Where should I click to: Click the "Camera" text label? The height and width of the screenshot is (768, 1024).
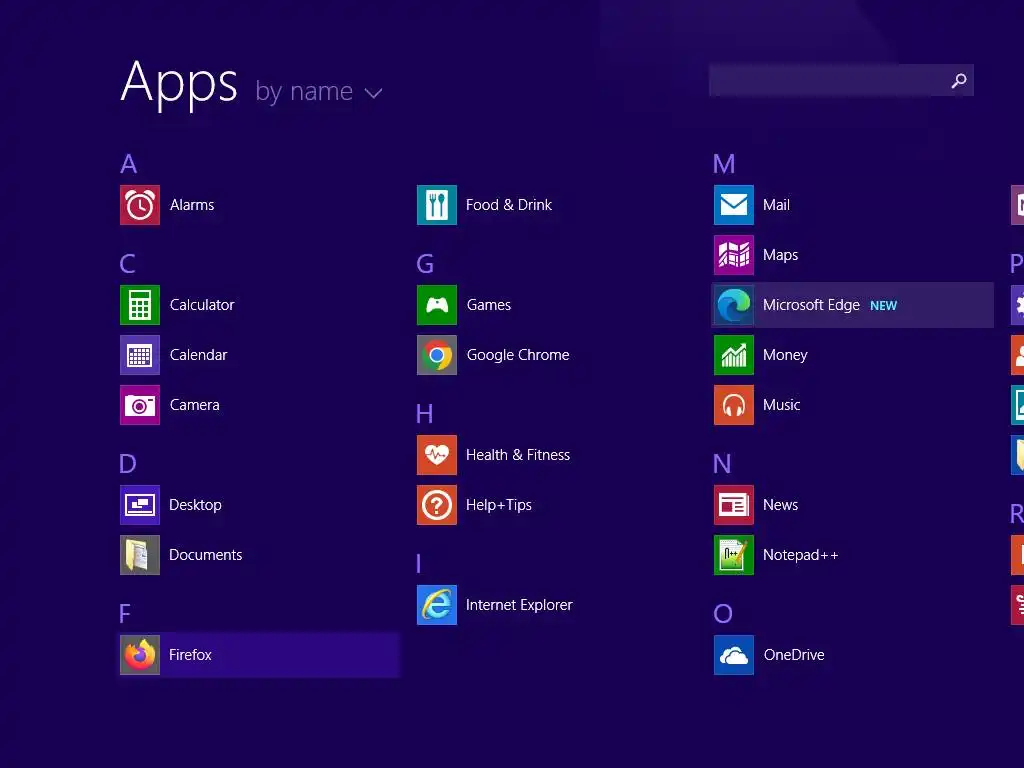tap(195, 405)
